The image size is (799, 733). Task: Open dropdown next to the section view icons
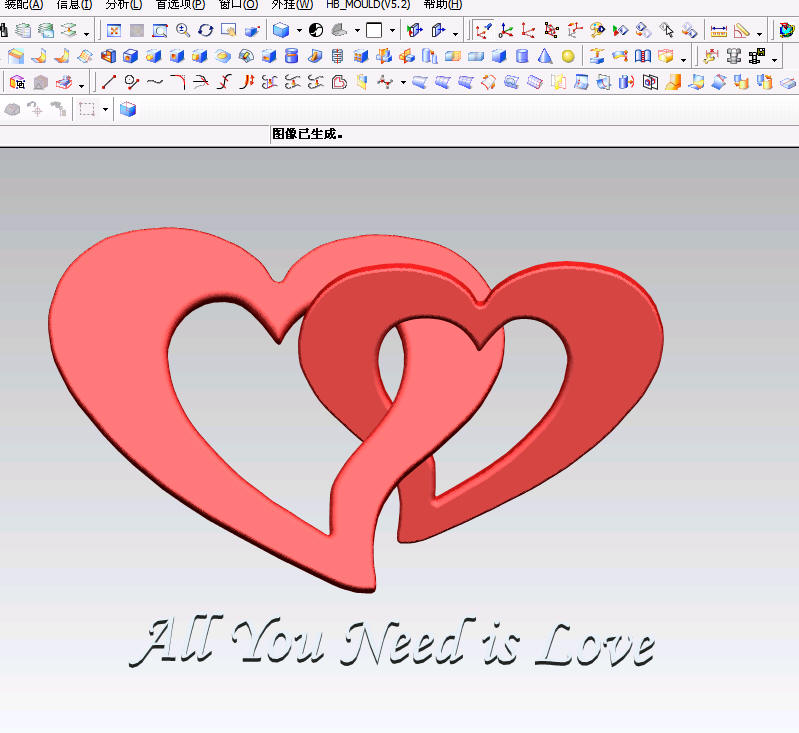[x=456, y=33]
